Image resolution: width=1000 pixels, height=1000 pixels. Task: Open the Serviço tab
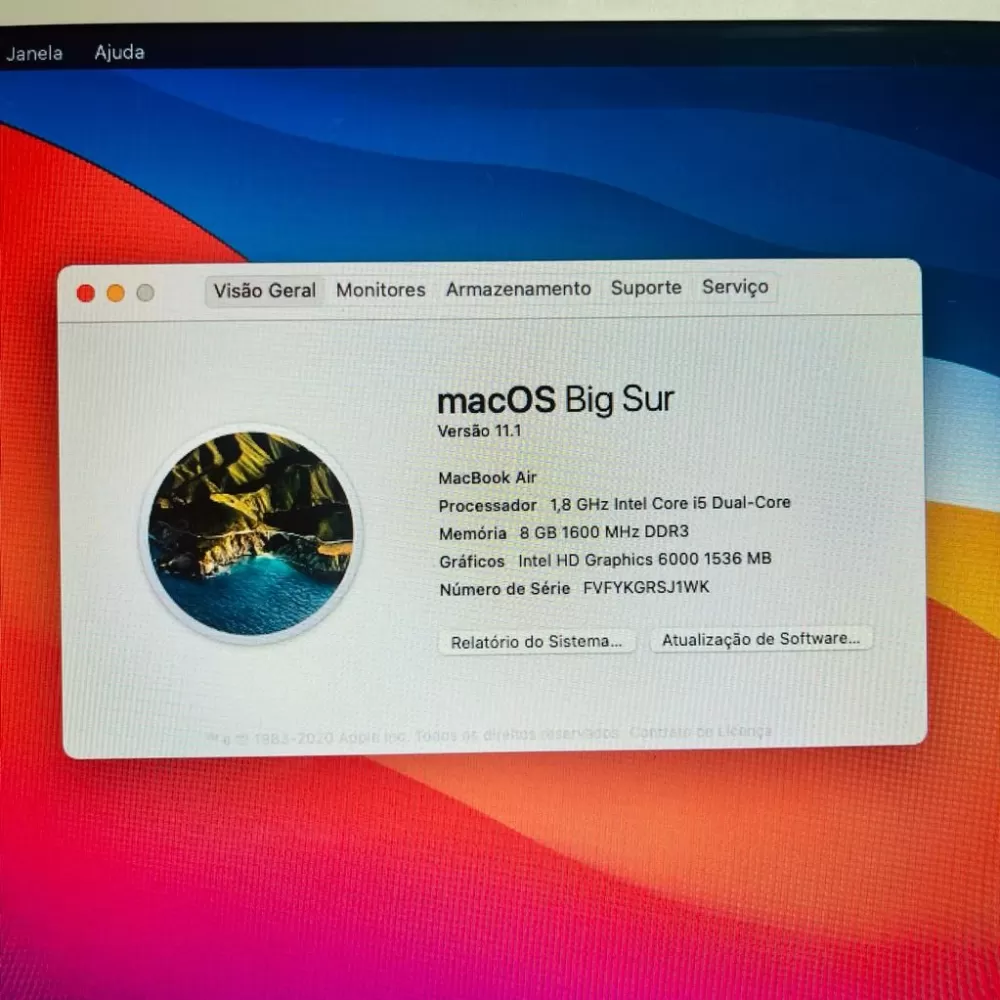[735, 287]
